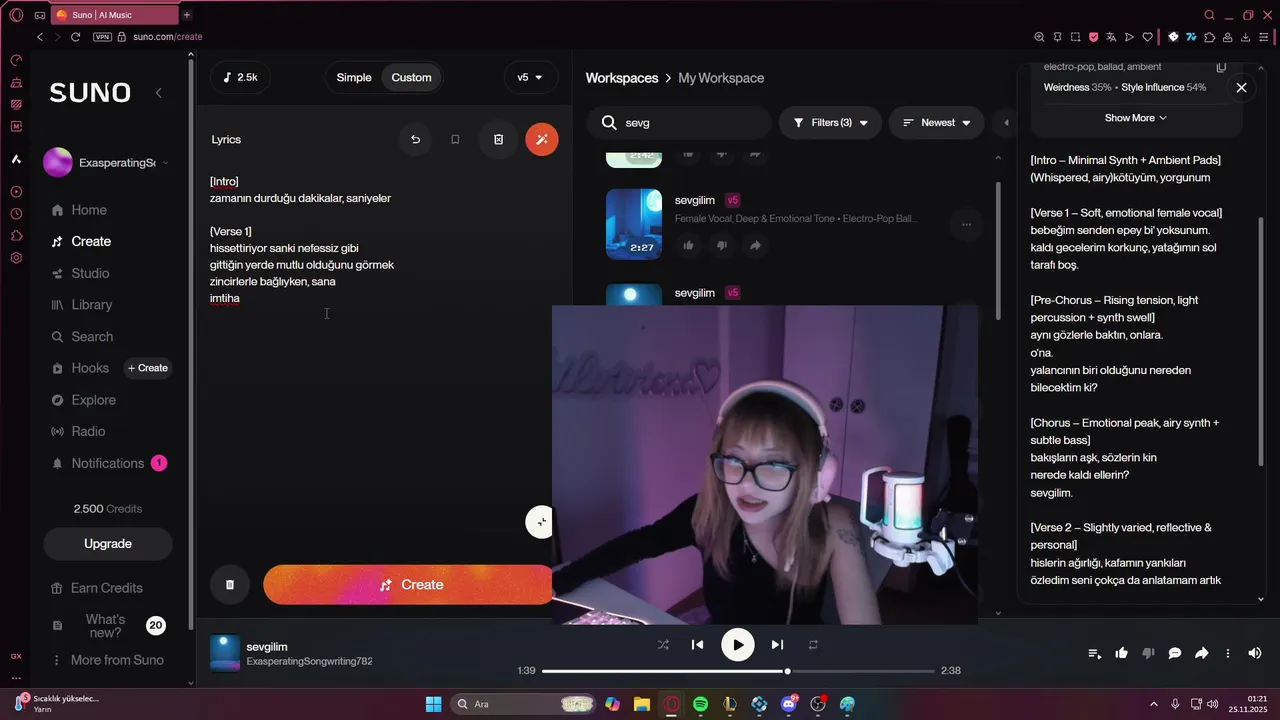This screenshot has width=1280, height=720.
Task: Toggle shuffle playback
Action: (x=663, y=645)
